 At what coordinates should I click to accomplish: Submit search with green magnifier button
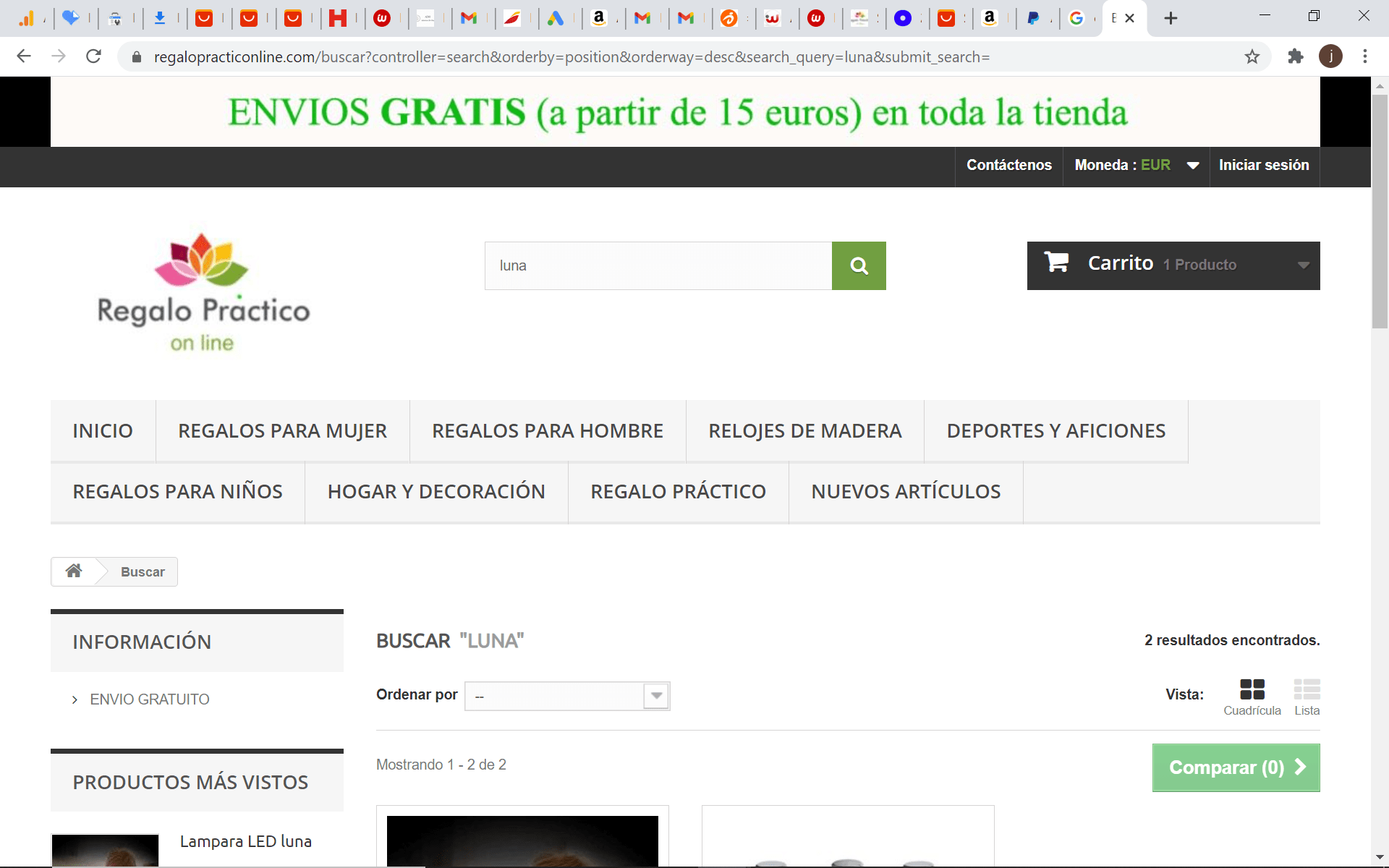pos(859,265)
